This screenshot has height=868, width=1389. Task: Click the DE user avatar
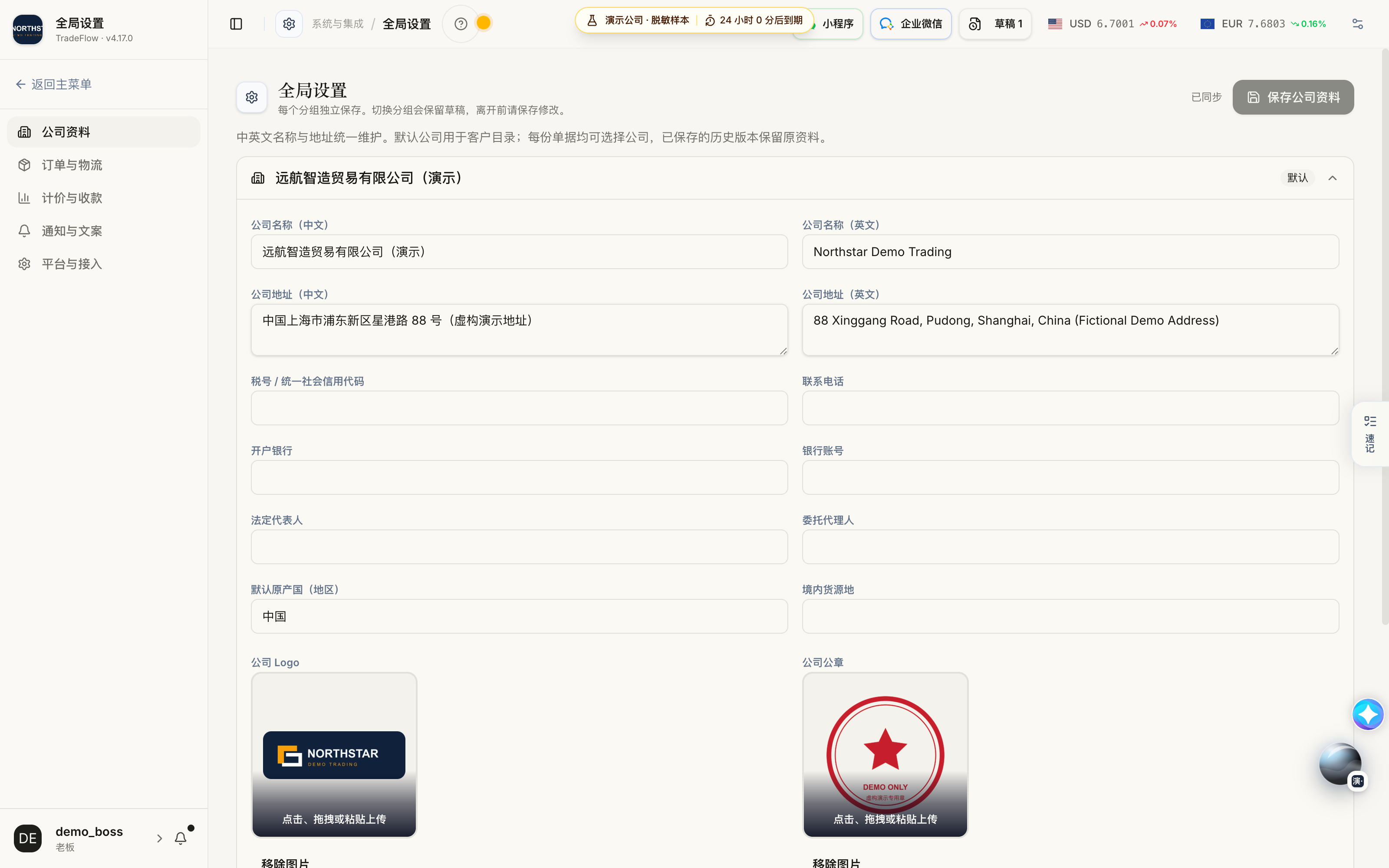click(27, 838)
